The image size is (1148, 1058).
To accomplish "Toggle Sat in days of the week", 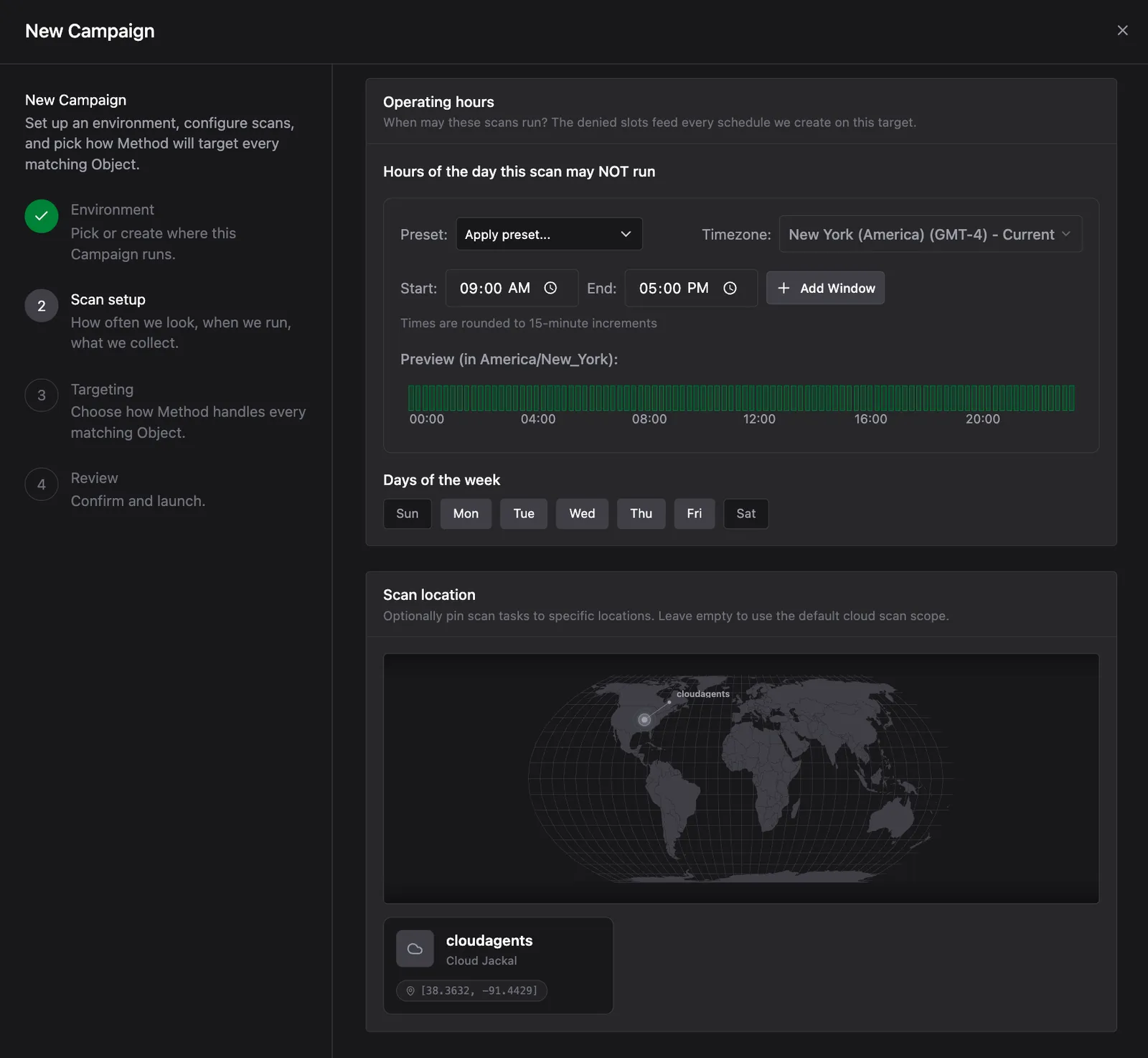I will pyautogui.click(x=746, y=514).
